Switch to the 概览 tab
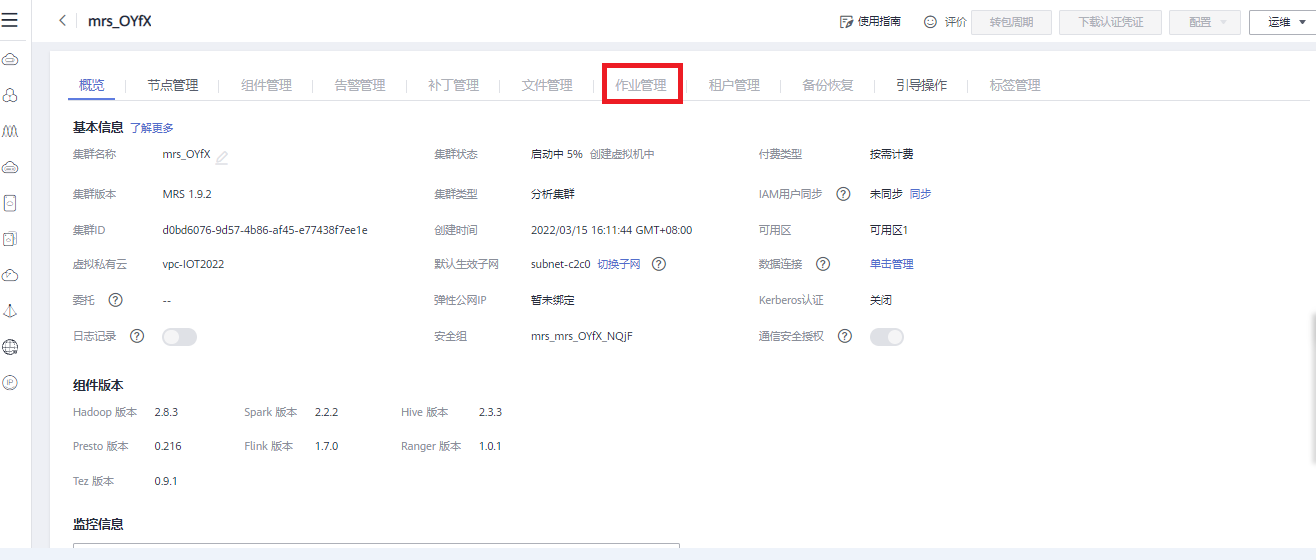 [92, 85]
